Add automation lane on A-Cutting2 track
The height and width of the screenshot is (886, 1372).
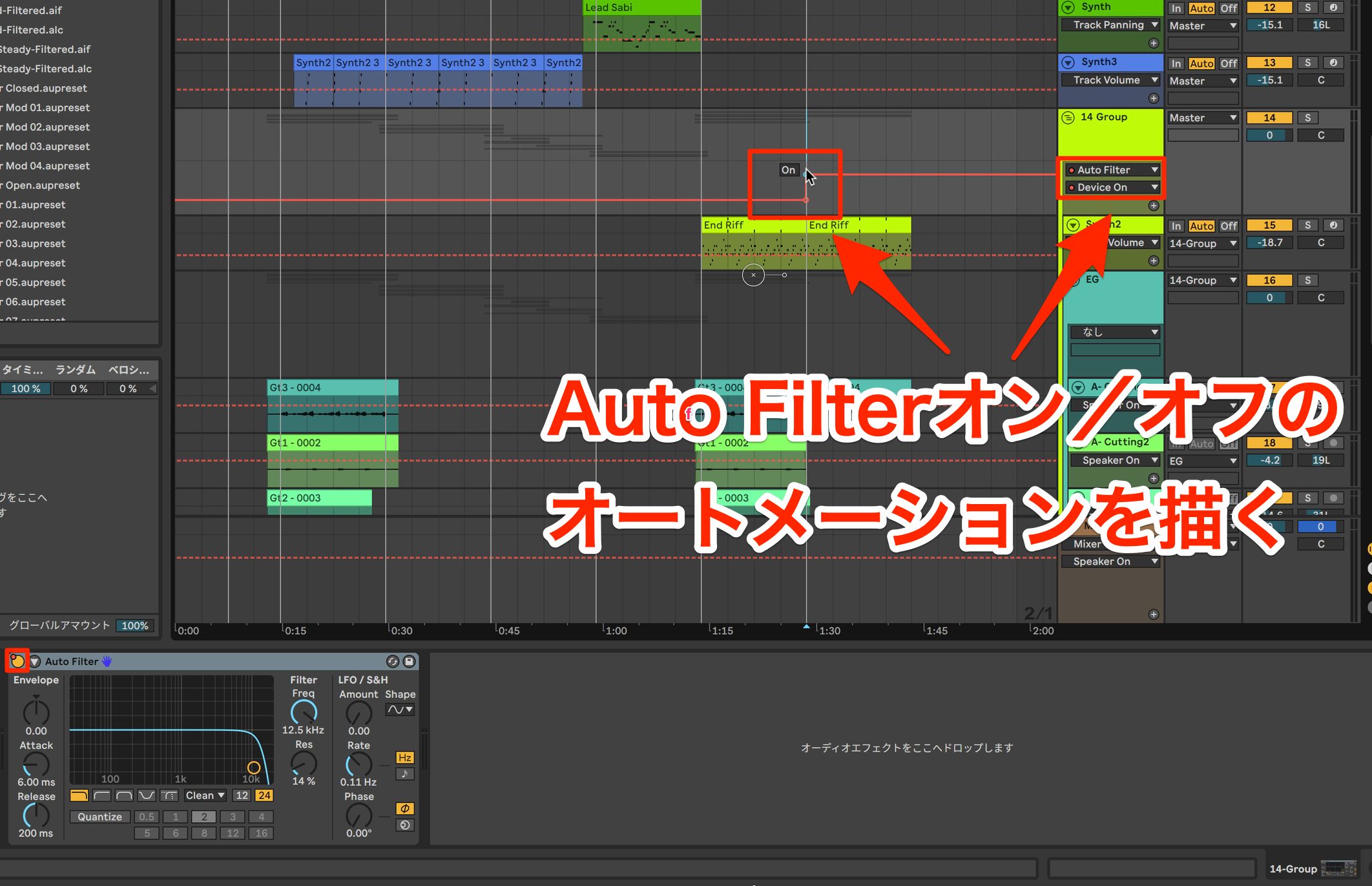click(x=1154, y=478)
